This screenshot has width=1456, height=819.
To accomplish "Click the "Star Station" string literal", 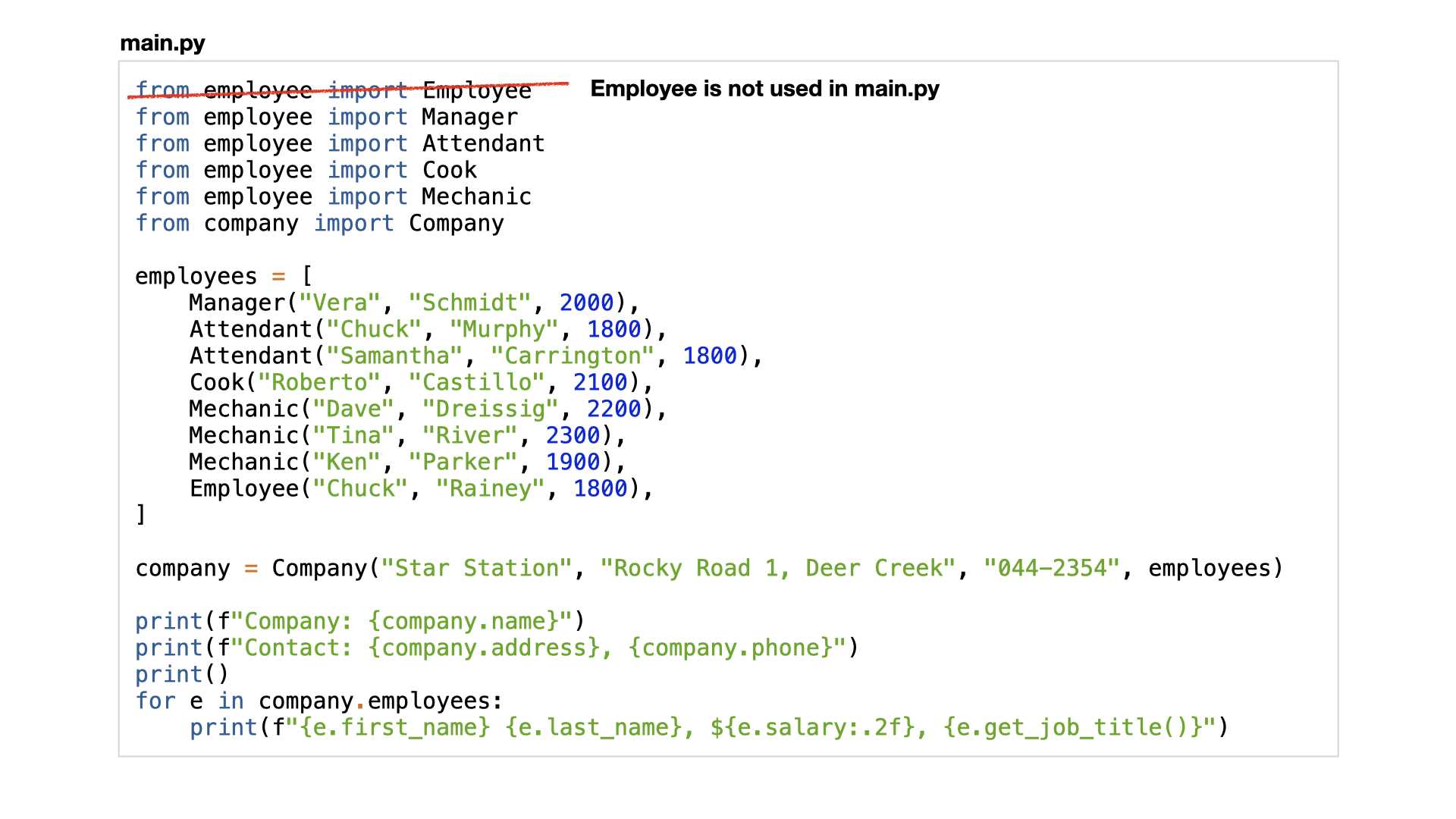I will pyautogui.click(x=476, y=568).
